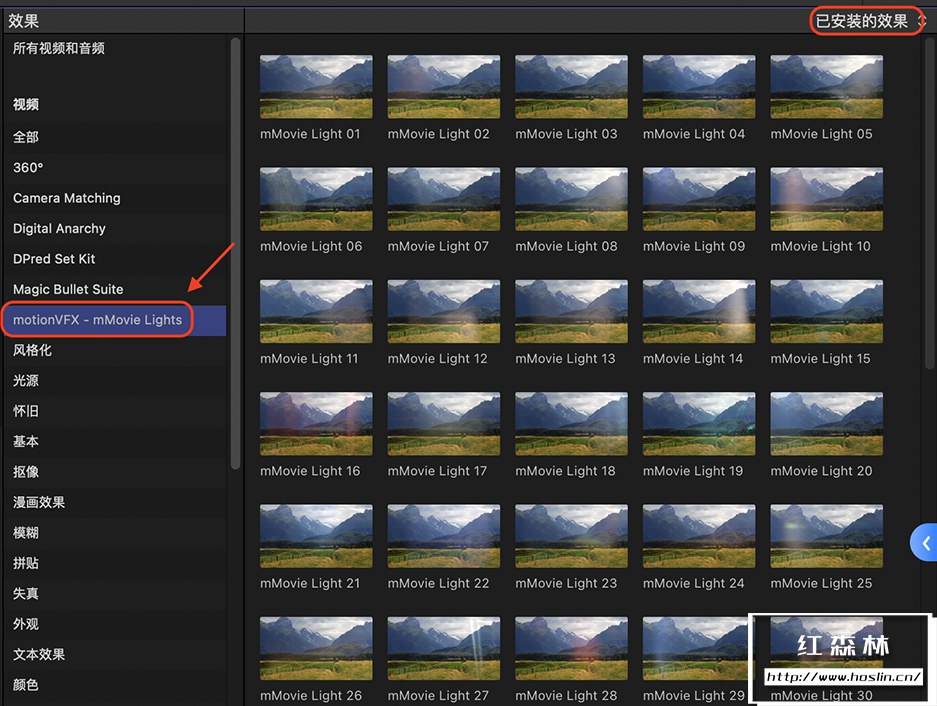Select mMovie Light 20 thumbnail
The height and width of the screenshot is (706, 937).
pos(826,424)
